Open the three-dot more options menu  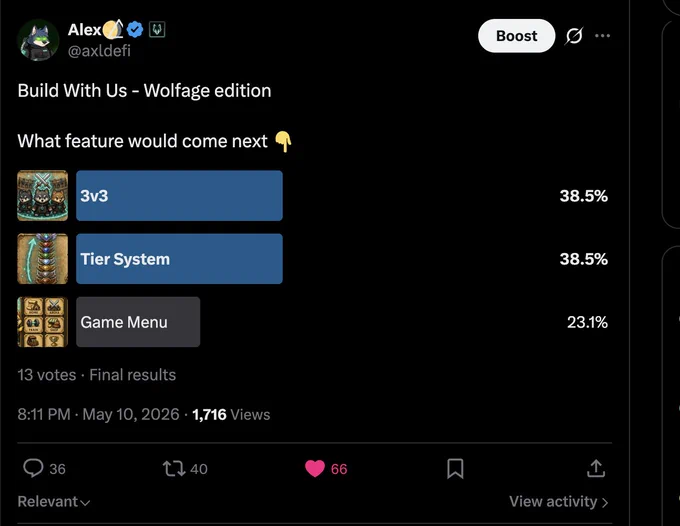click(x=602, y=36)
